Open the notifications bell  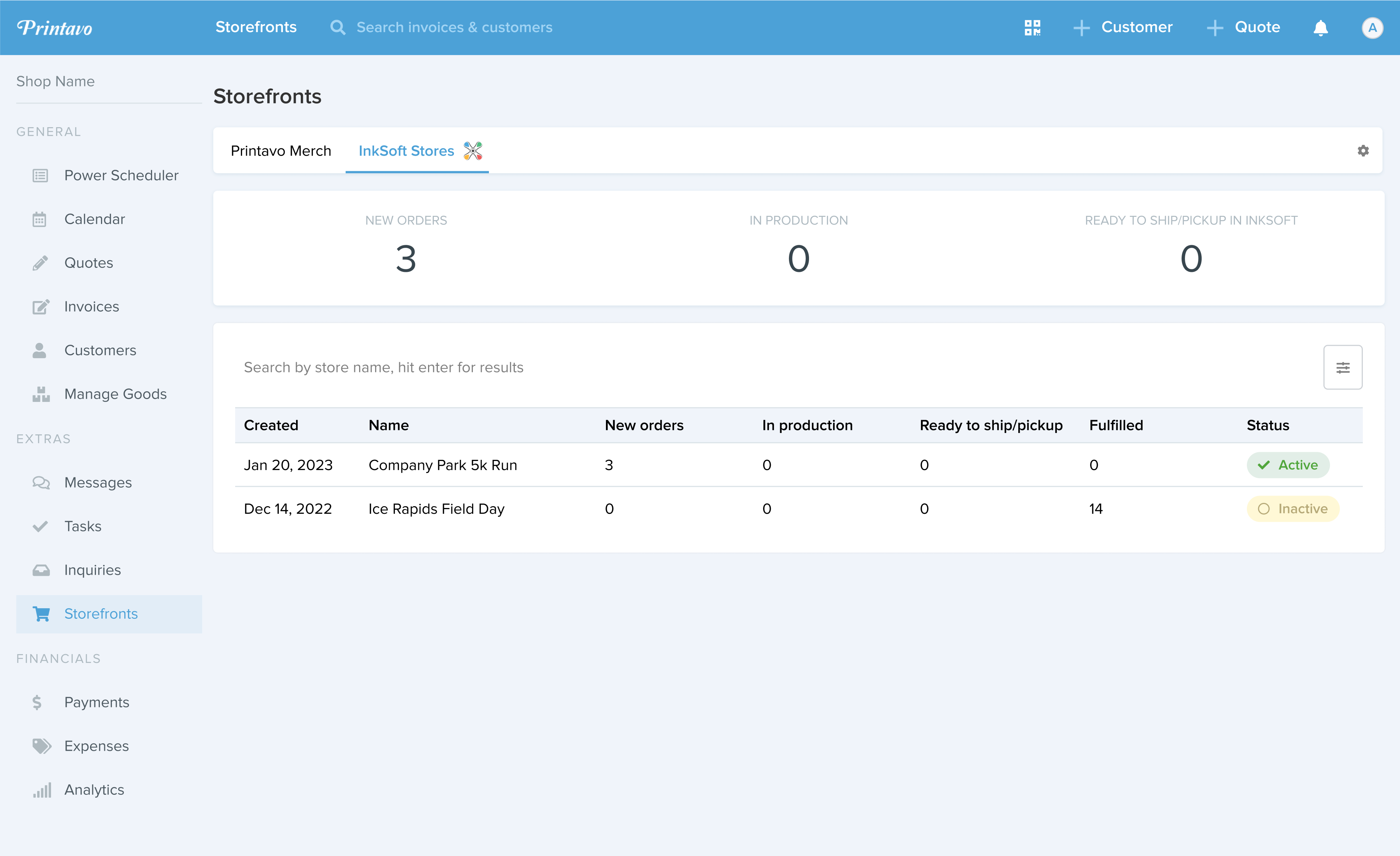(1321, 28)
